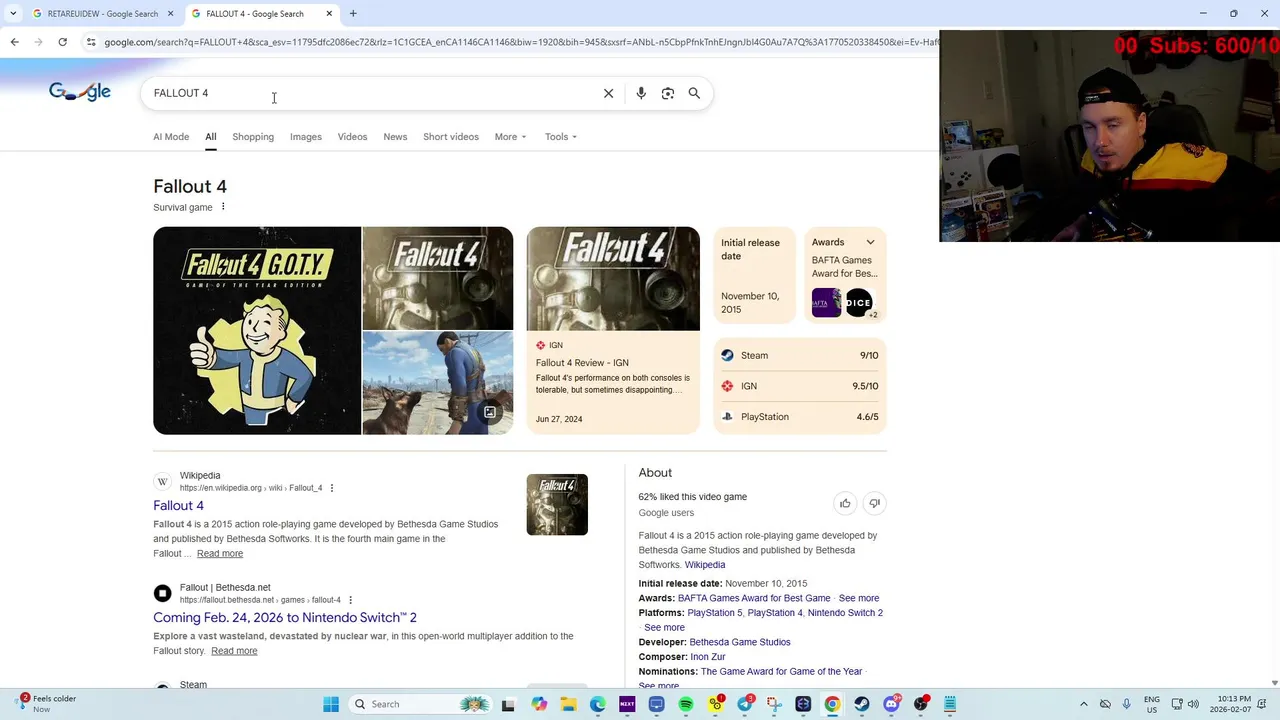Switch to Images results tab

click(306, 137)
